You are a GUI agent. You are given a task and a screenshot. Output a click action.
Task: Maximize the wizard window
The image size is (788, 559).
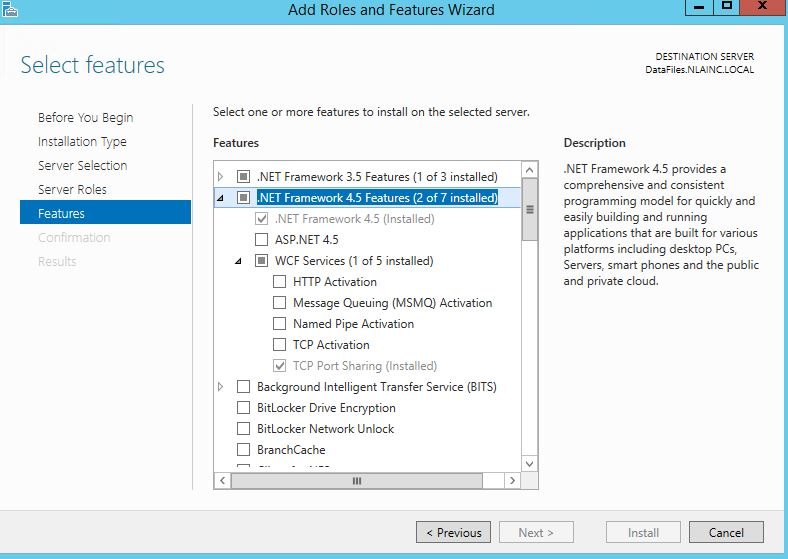[x=727, y=7]
